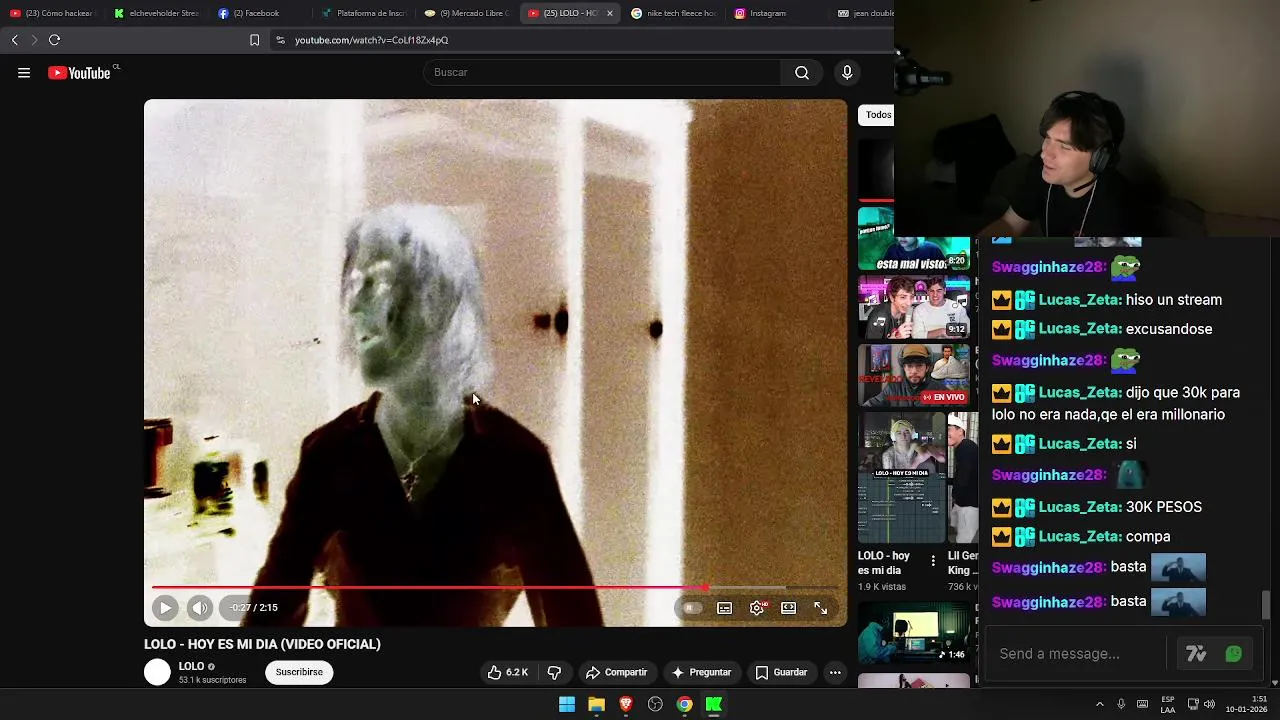Like the video with 6.2 K likes
This screenshot has width=1280, height=720.
508,672
